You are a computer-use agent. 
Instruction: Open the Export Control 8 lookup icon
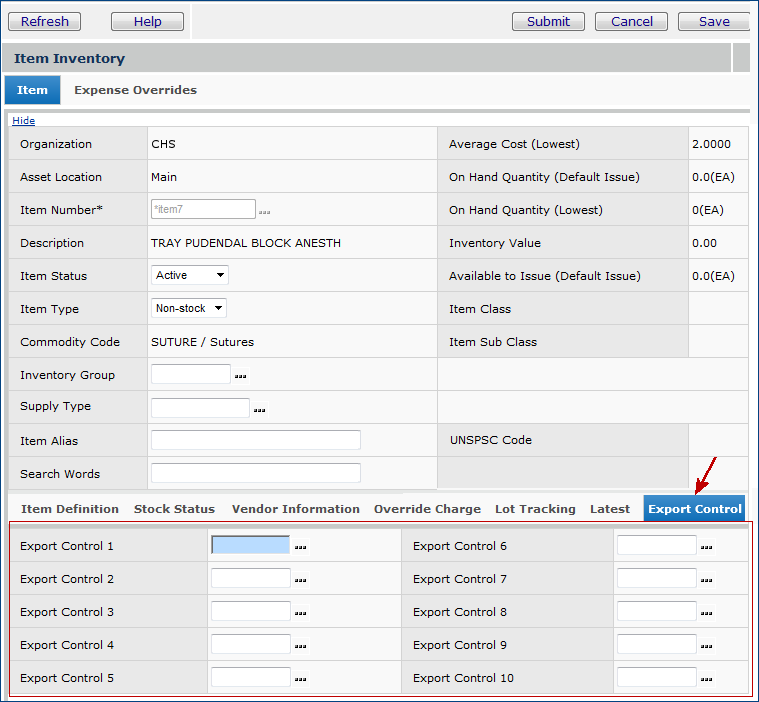pyautogui.click(x=706, y=613)
